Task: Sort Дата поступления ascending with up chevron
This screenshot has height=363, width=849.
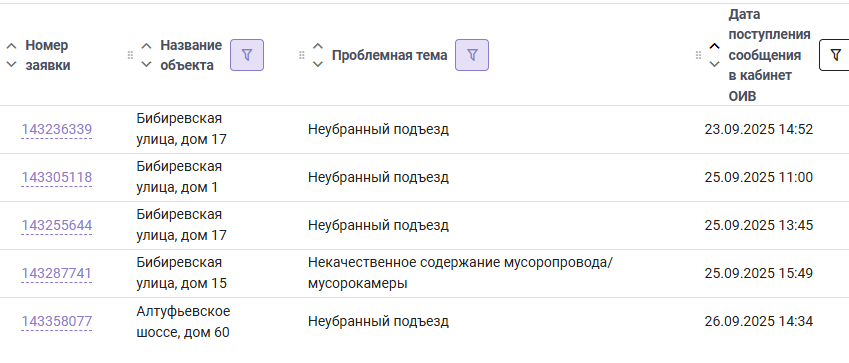Action: pyautogui.click(x=715, y=46)
